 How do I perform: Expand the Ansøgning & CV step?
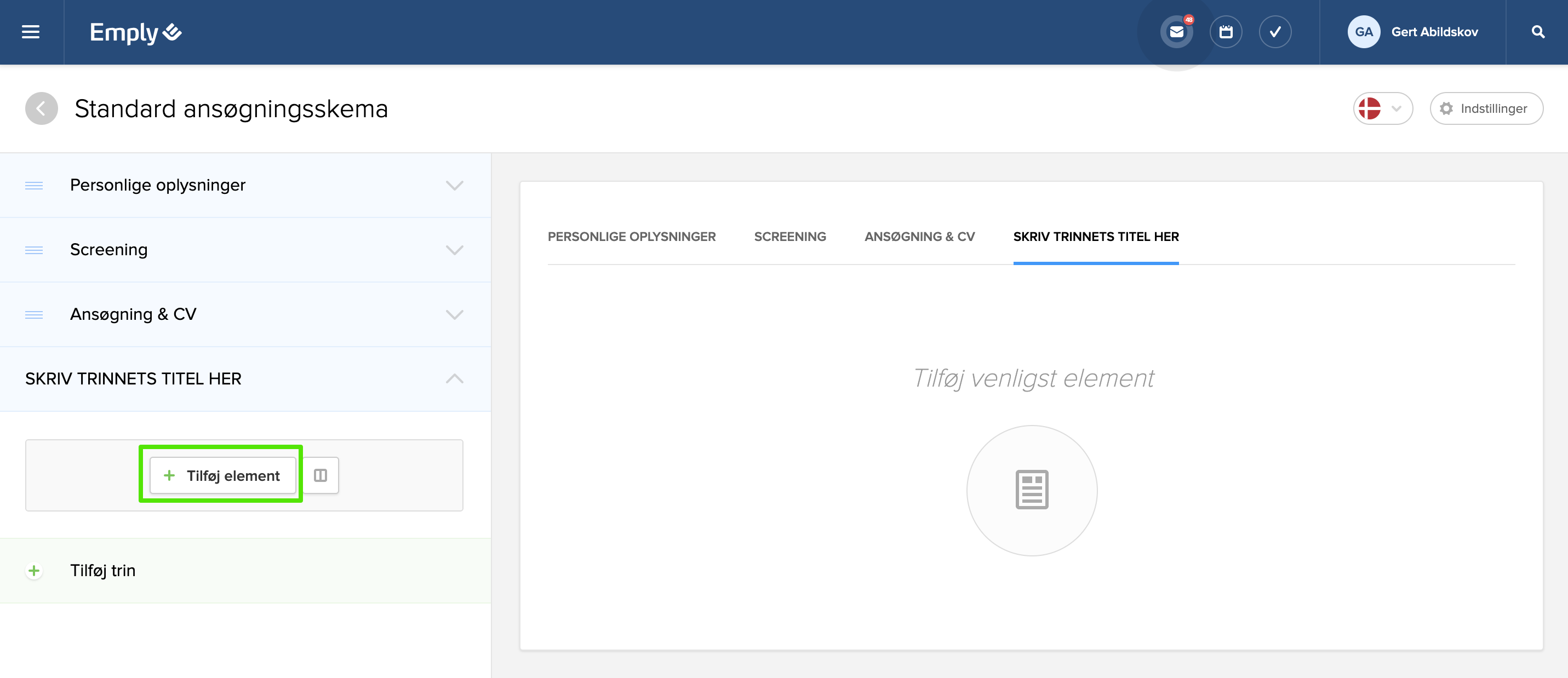pos(454,314)
